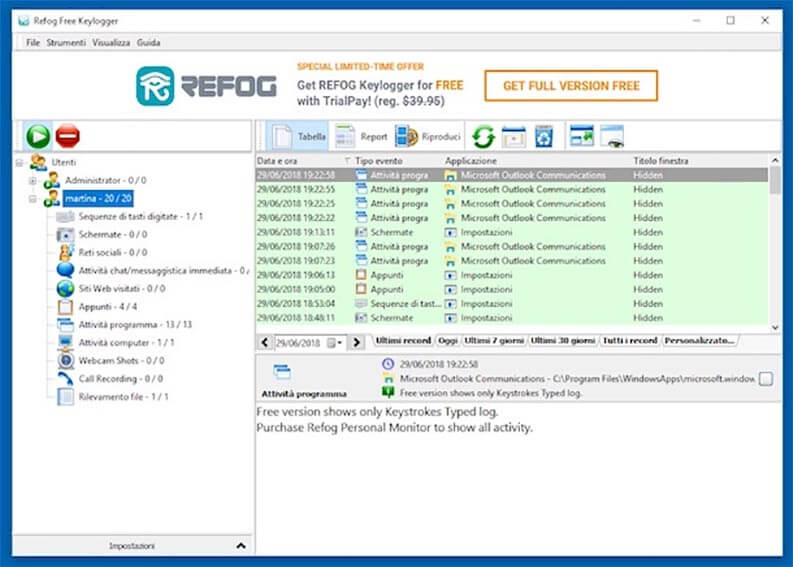
Task: Select the 18:53:04 Sequenze di tasti row
Action: click(512, 303)
